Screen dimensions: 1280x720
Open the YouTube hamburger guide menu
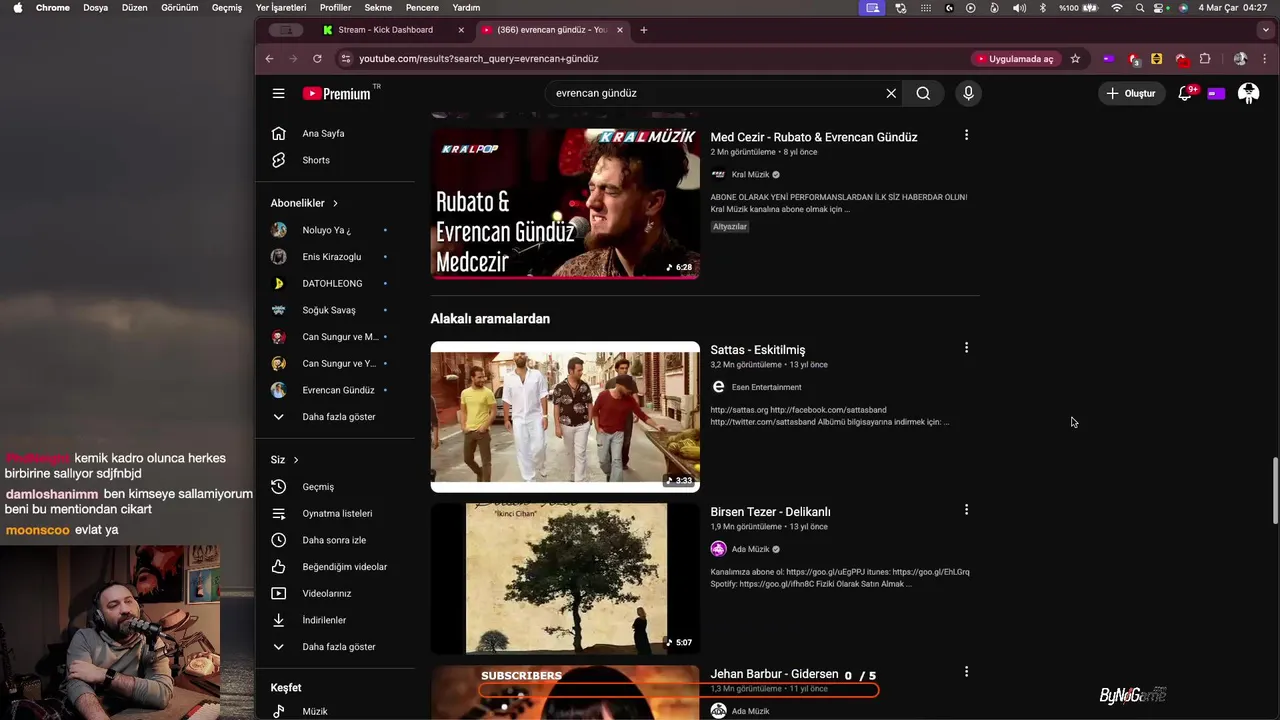278,93
